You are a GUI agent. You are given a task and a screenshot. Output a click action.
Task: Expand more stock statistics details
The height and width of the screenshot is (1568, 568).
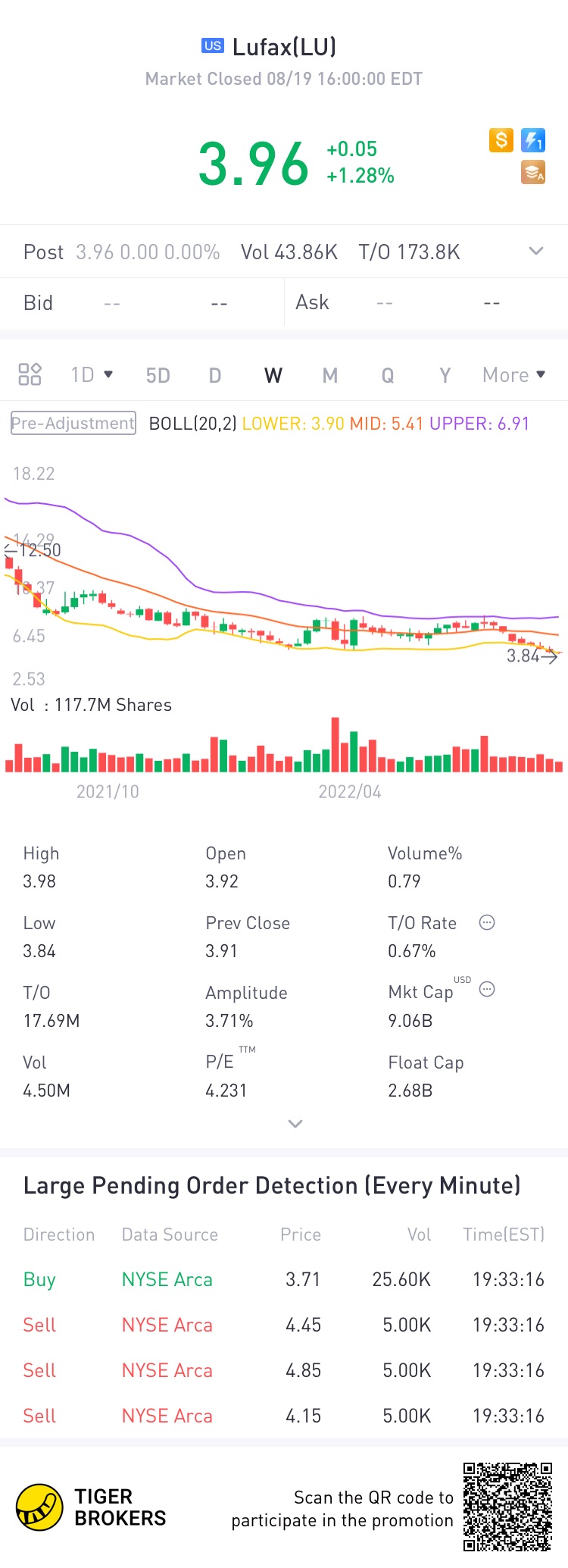tap(295, 1123)
